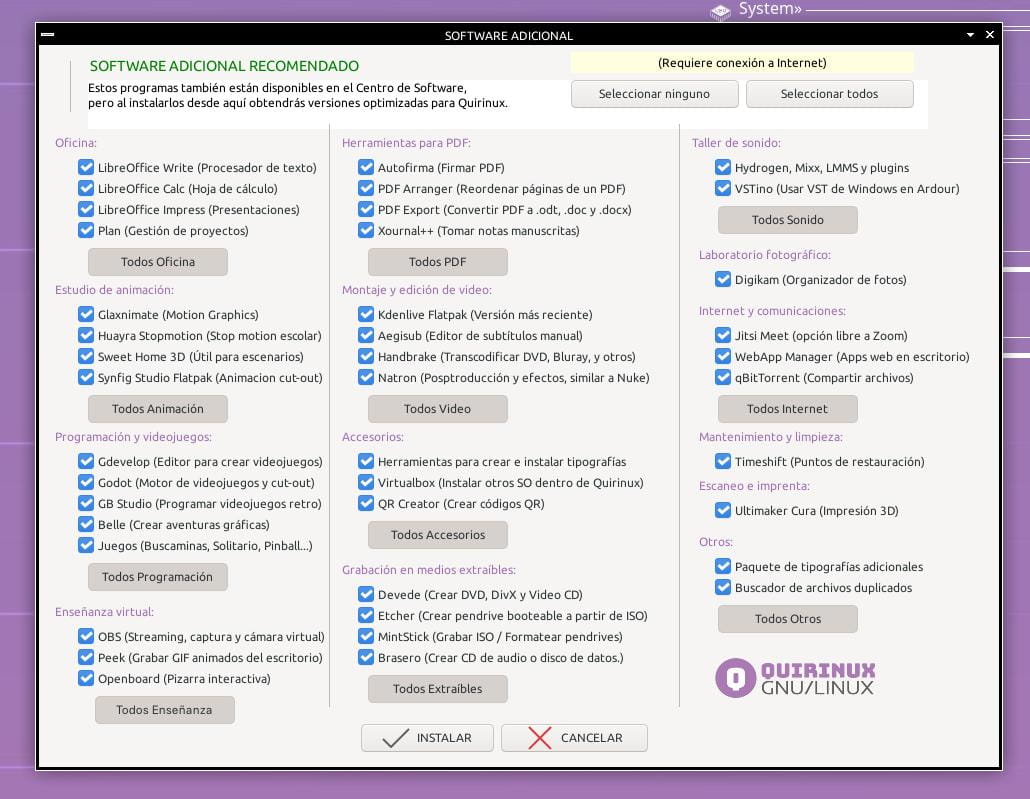
Task: Toggle Juegos (Buscaminas, Solitario) checkbox
Action: 86,545
